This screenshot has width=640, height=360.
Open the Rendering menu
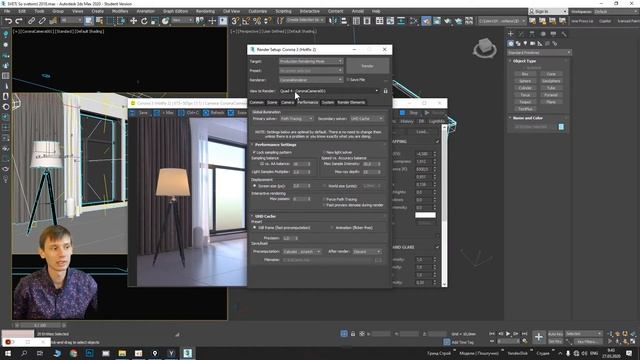pyautogui.click(x=205, y=11)
